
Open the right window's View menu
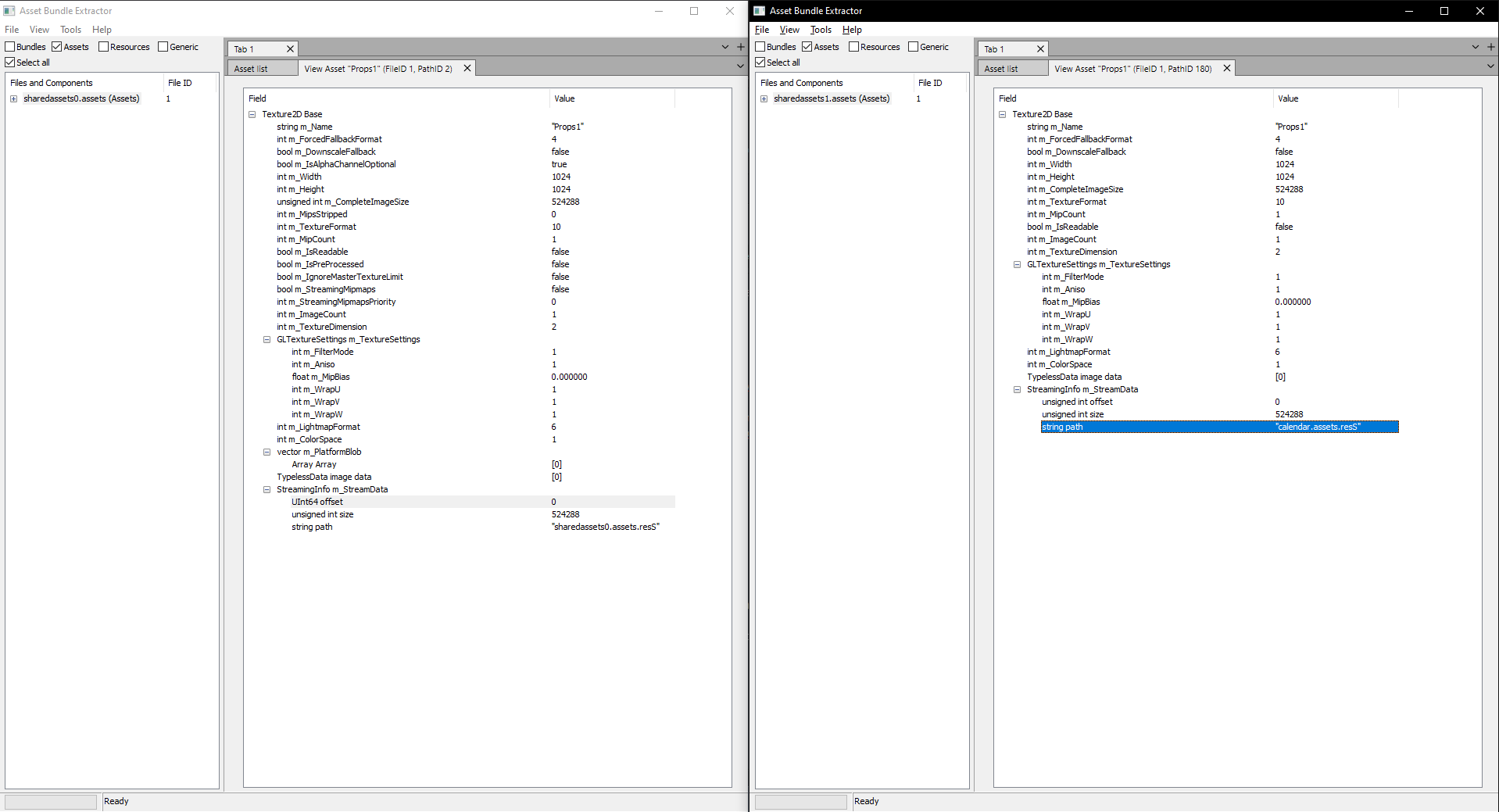(789, 30)
